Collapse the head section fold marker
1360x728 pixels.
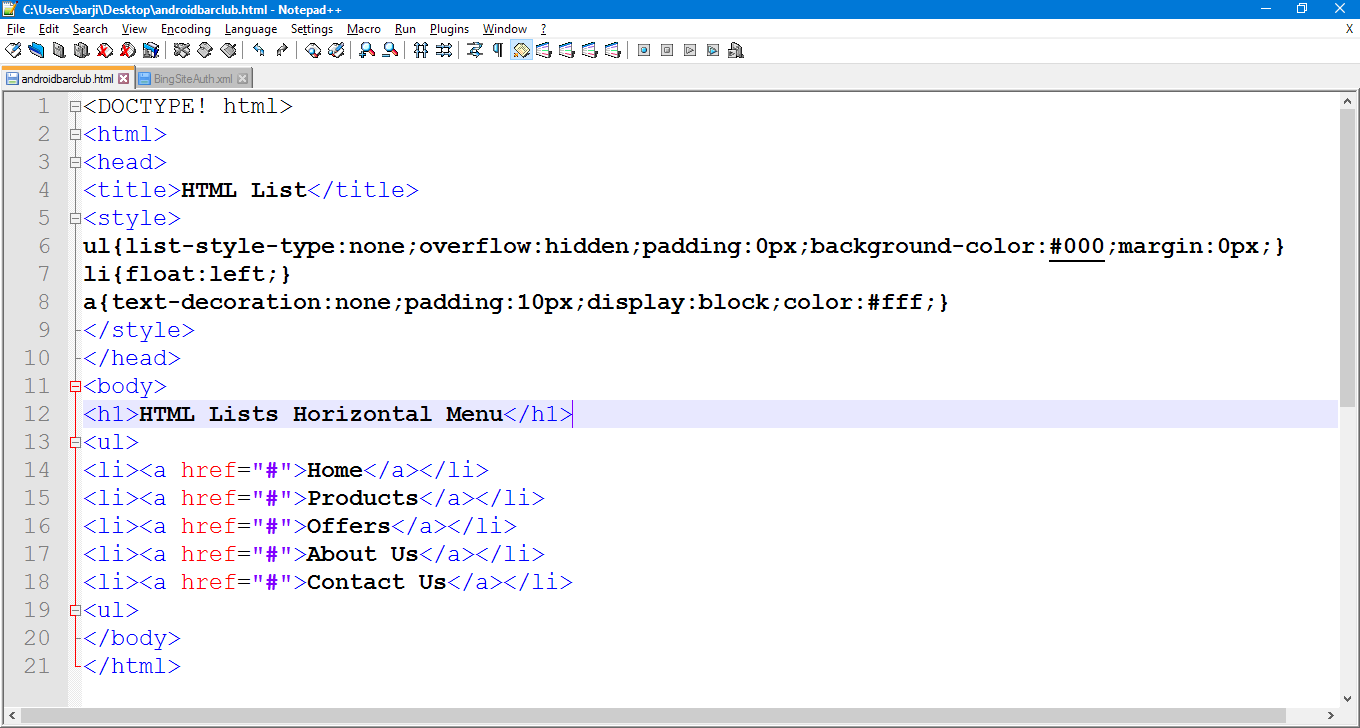pyautogui.click(x=74, y=162)
